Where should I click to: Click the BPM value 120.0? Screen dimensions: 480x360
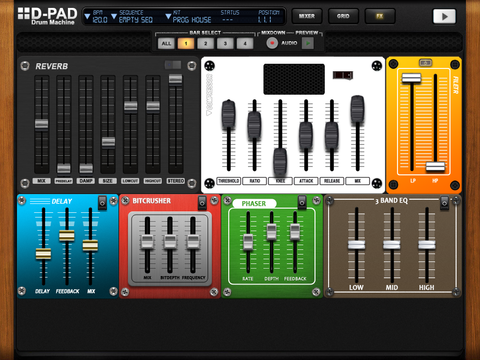(x=100, y=20)
